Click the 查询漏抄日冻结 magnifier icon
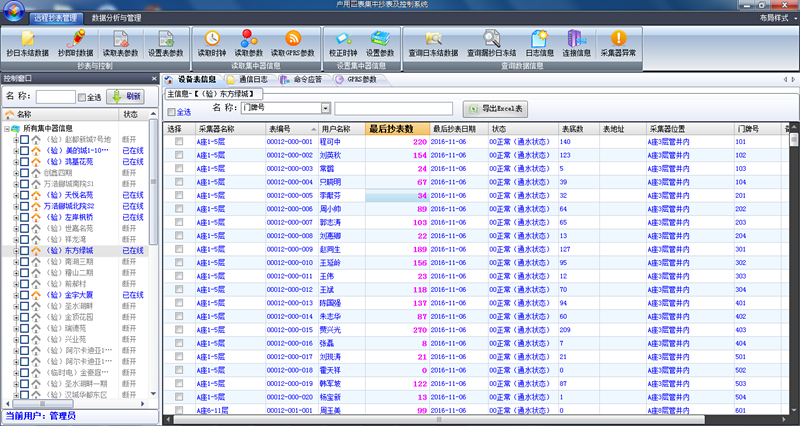 (x=492, y=39)
